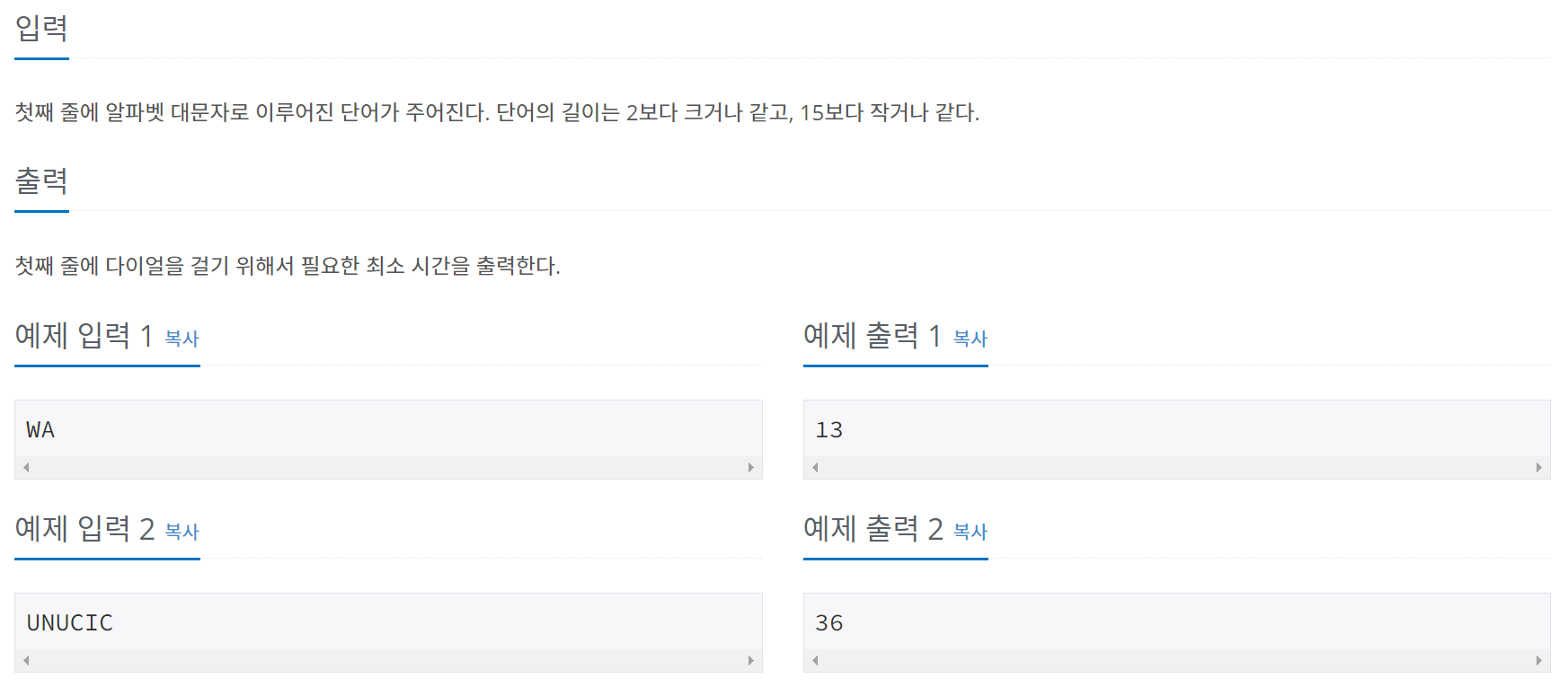The image size is (1568, 696).
Task: Click right scroll arrow under output 36 box
Action: coord(1538,660)
